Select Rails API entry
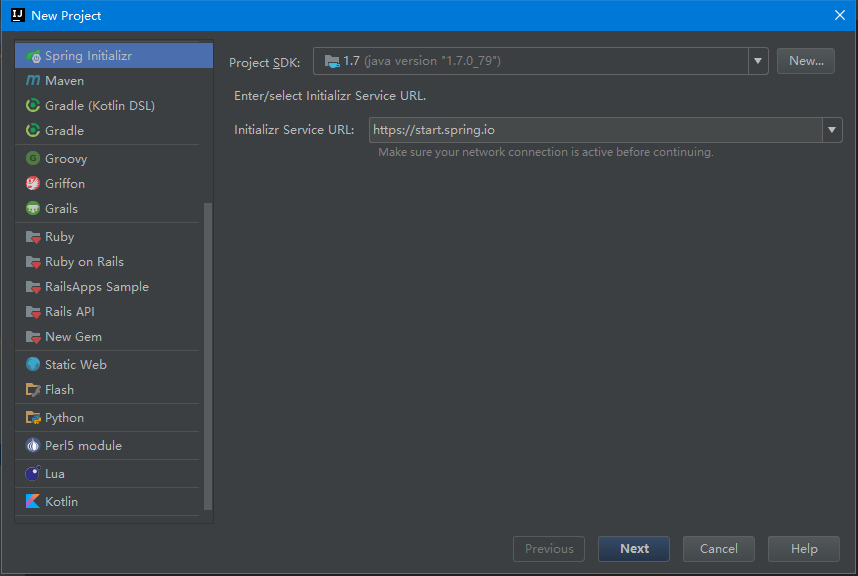The width and height of the screenshot is (858, 576). pos(114,312)
